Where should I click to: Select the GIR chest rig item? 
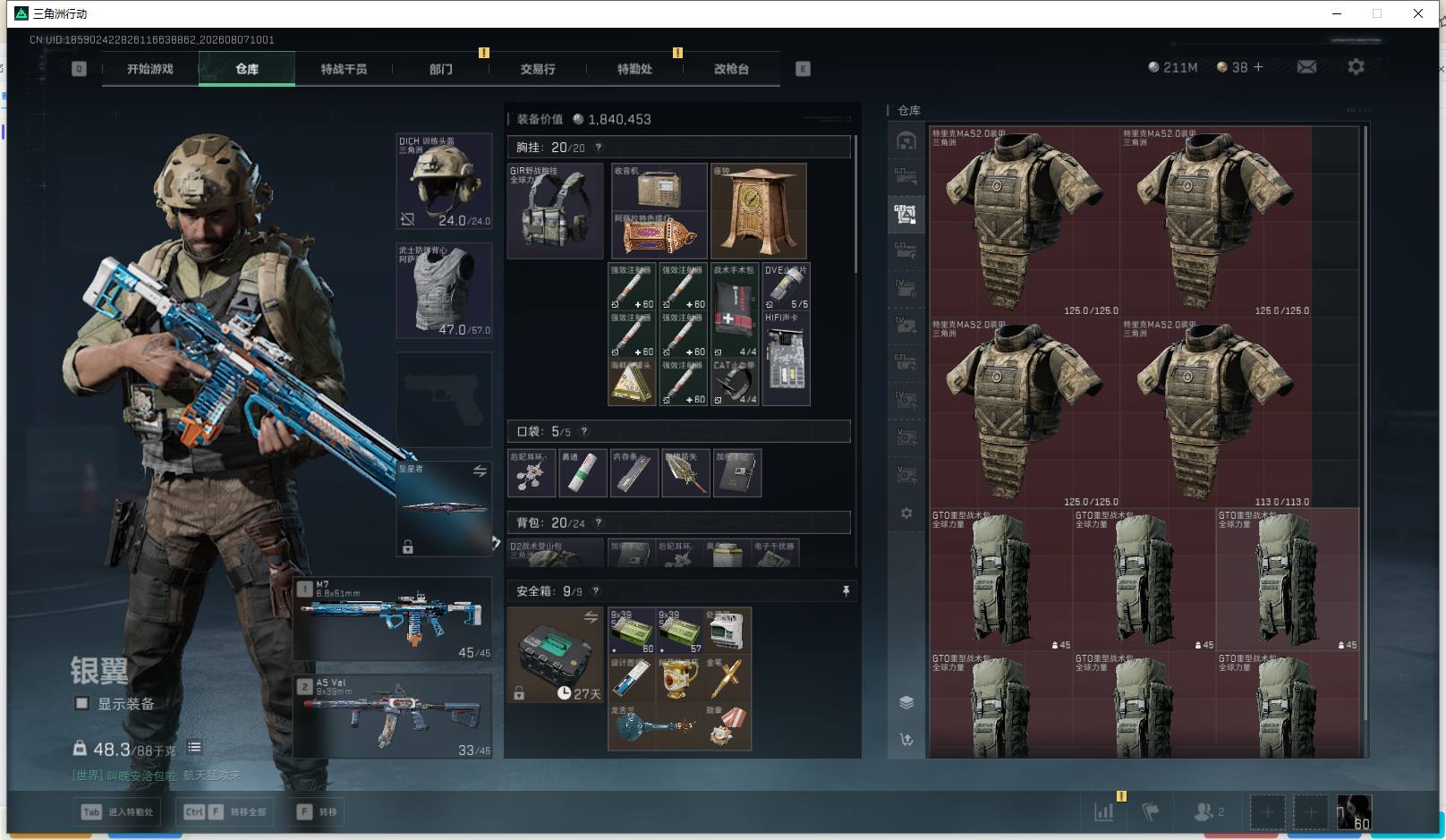click(556, 211)
